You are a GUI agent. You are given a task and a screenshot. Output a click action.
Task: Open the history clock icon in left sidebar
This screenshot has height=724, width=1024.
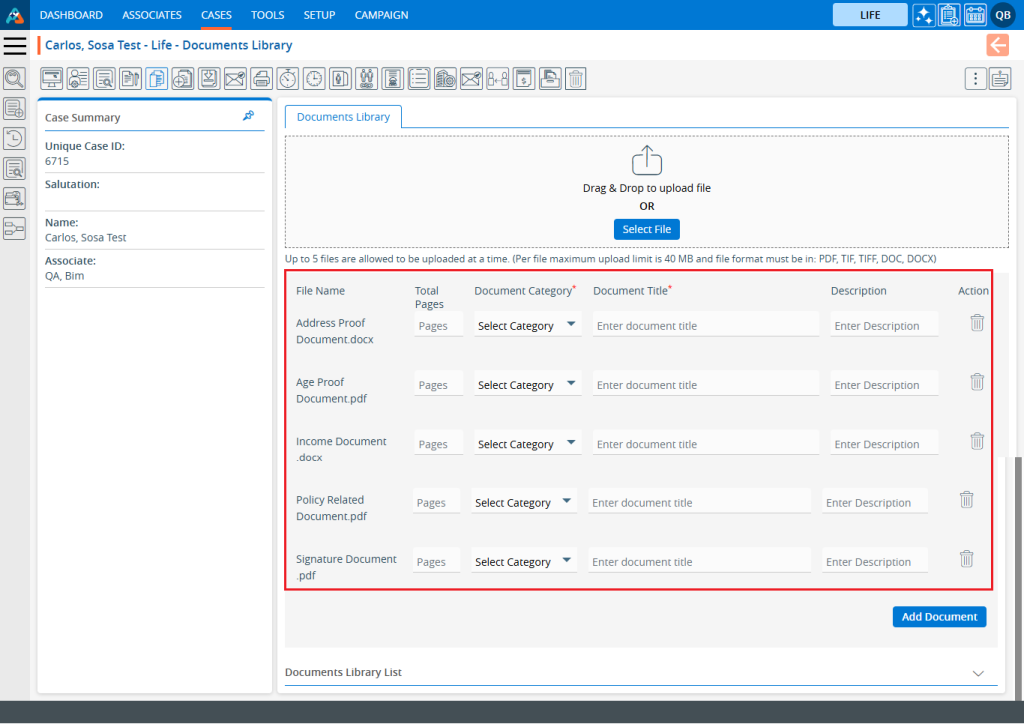coord(14,139)
